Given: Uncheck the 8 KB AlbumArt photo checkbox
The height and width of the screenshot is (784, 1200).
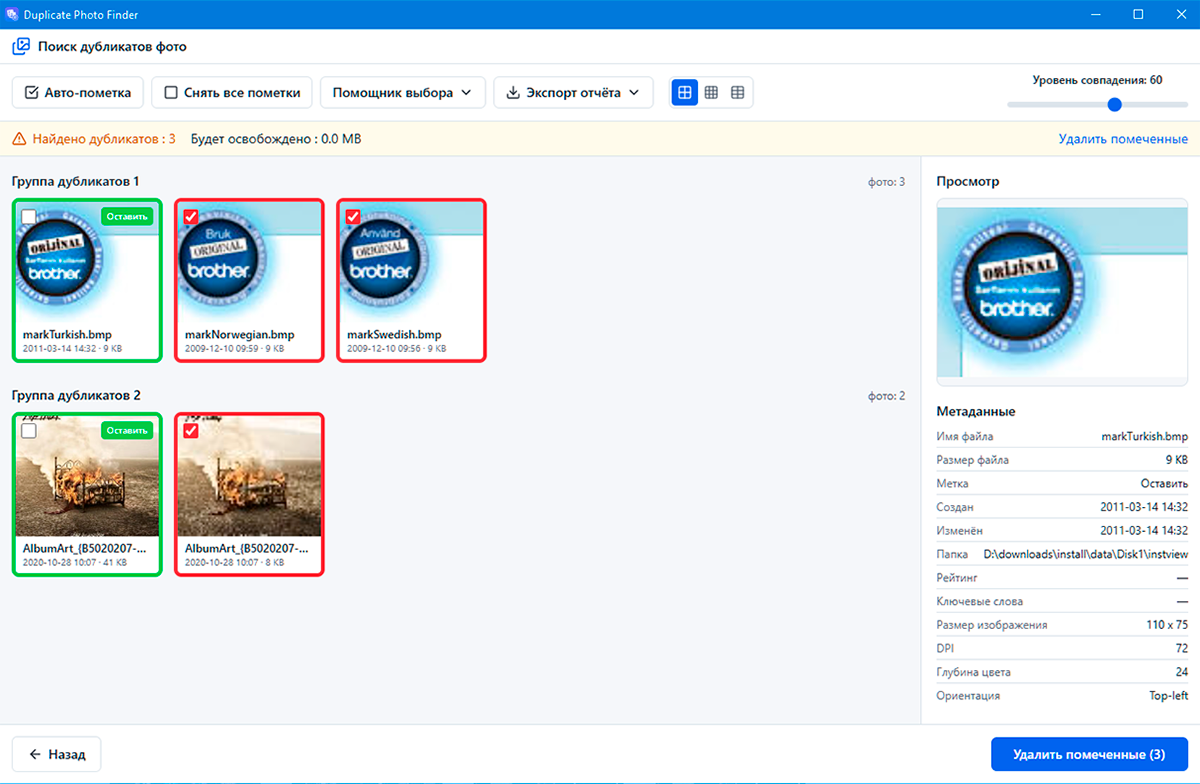Looking at the screenshot, I should 191,430.
